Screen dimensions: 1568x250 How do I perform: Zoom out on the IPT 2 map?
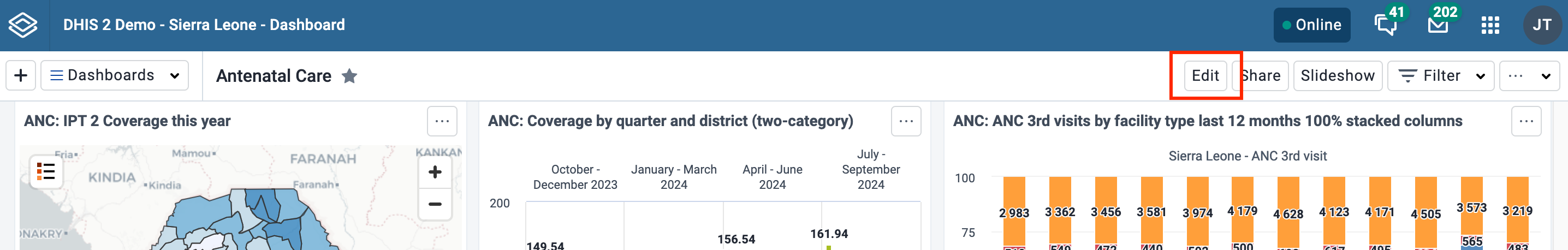[435, 204]
